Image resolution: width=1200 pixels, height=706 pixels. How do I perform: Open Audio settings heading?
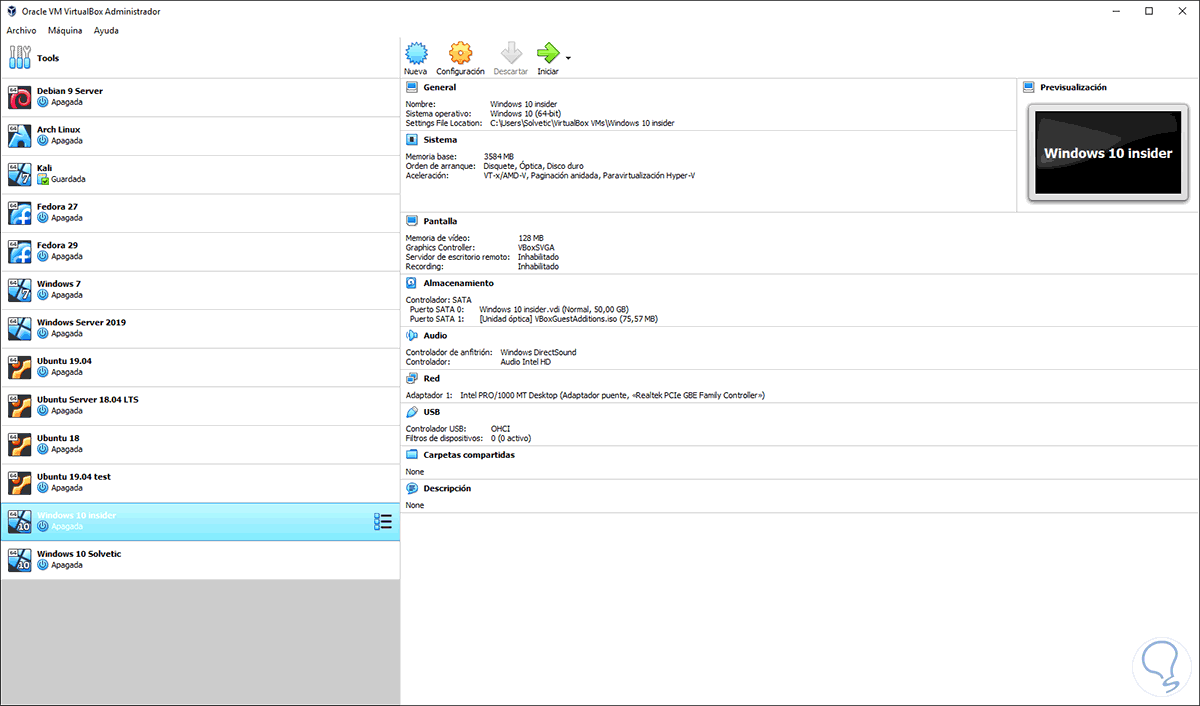tap(435, 336)
